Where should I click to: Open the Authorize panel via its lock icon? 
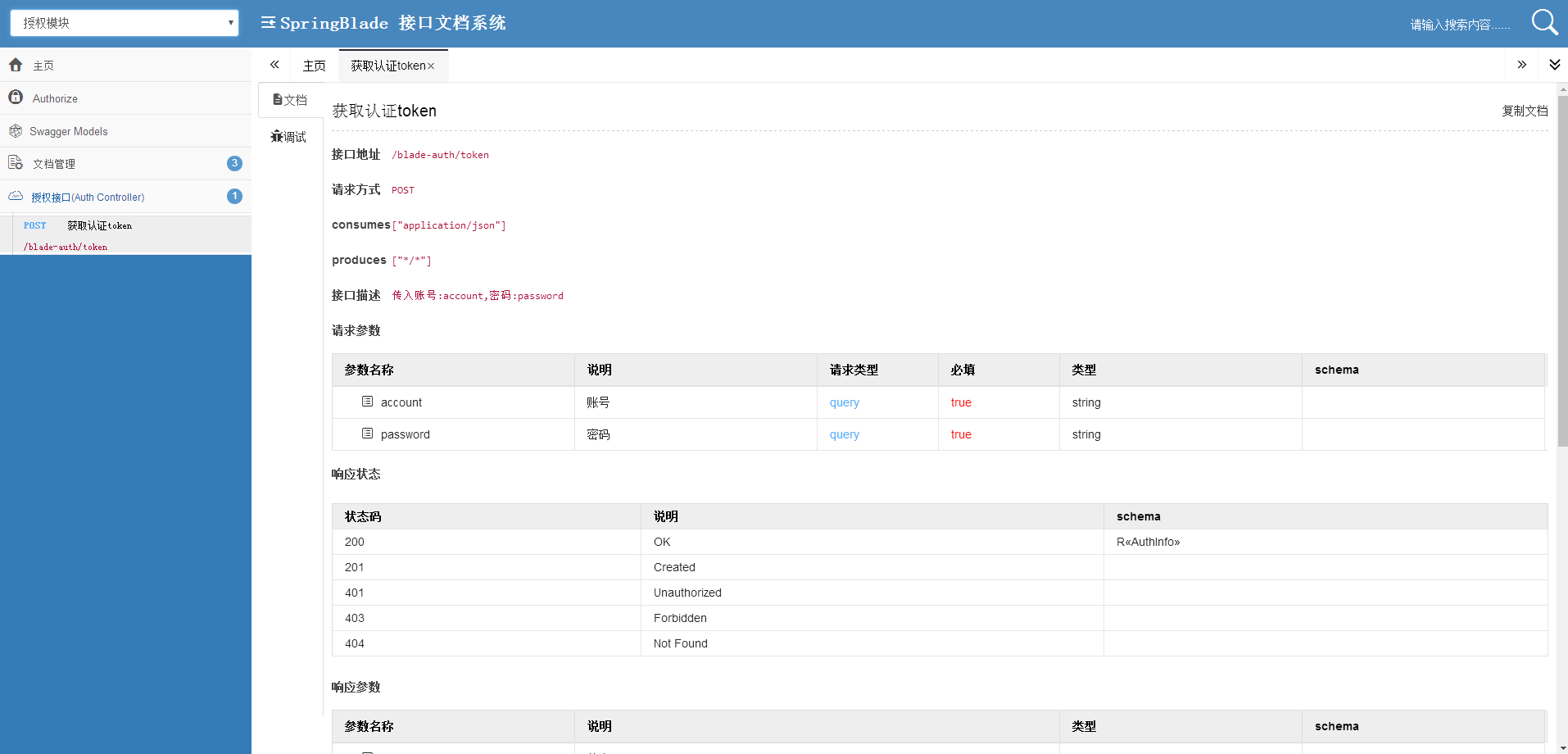tap(15, 97)
